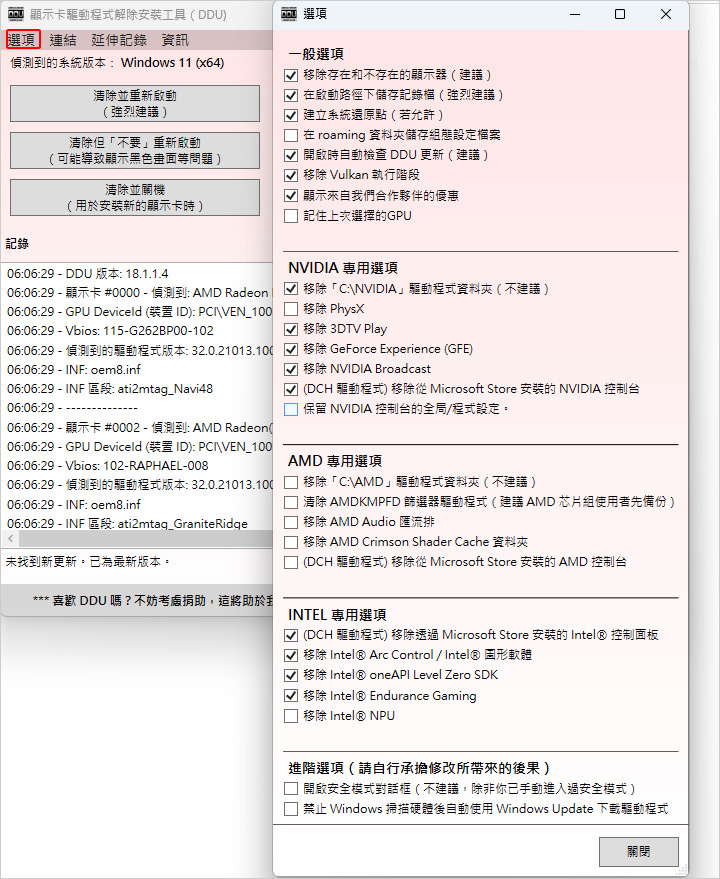720x879 pixels.
Task: Toggle 移除 3DTV Play checkbox
Action: coord(290,329)
